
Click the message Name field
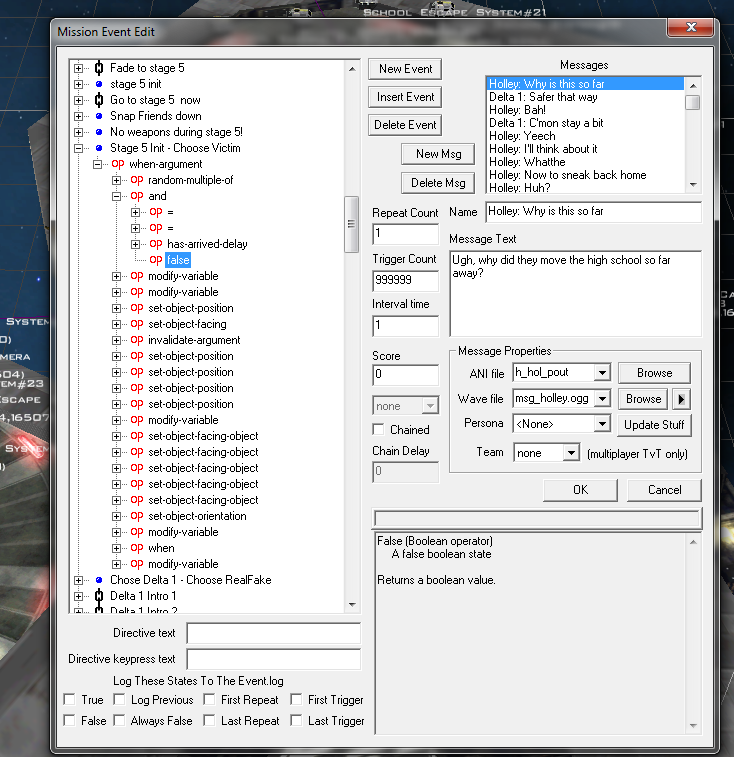[x=593, y=212]
